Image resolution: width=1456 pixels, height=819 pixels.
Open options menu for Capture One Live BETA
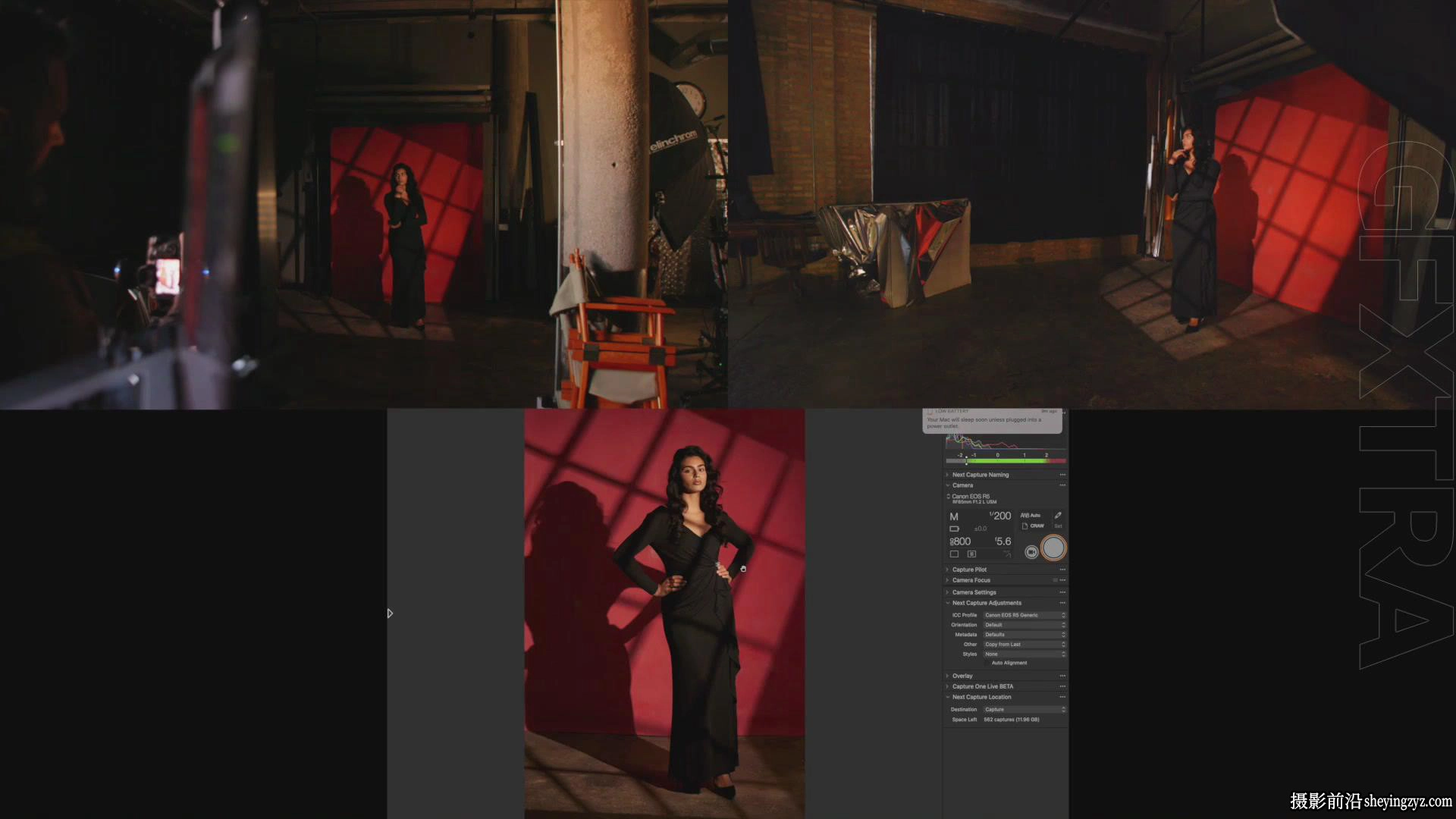click(1062, 686)
